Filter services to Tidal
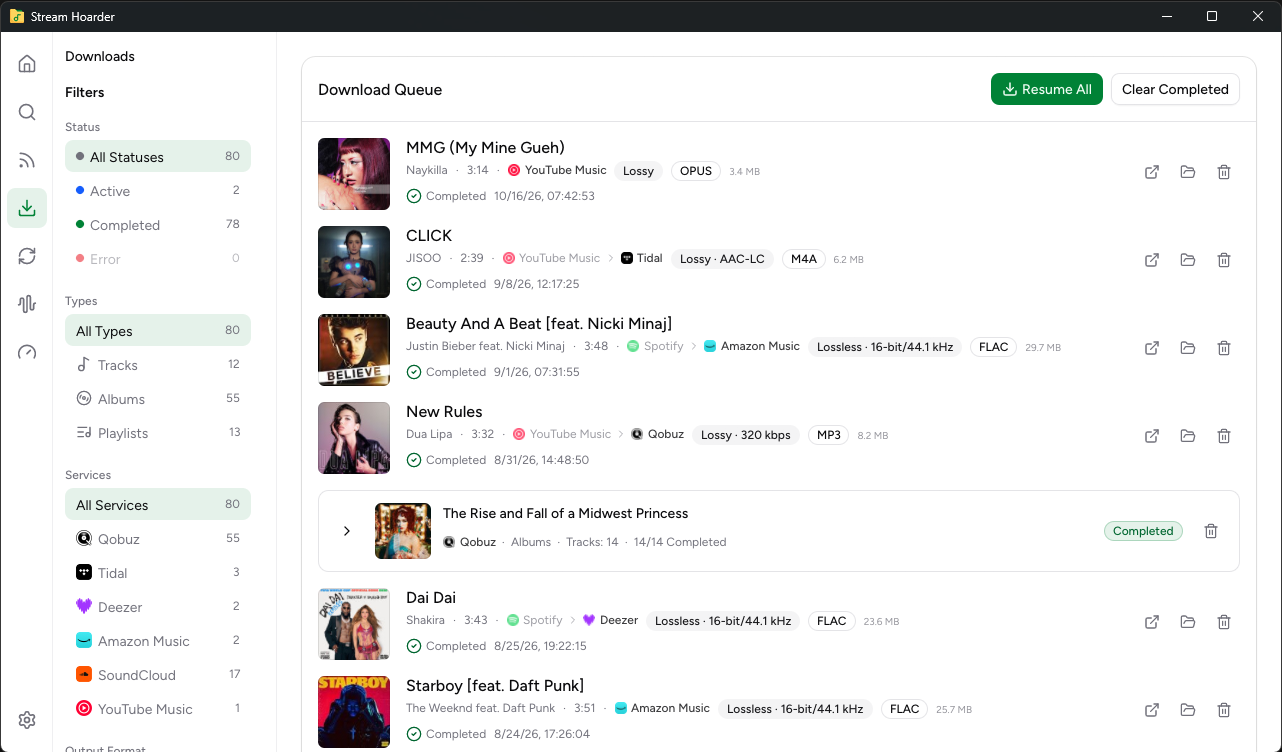1282x752 pixels. point(158,572)
